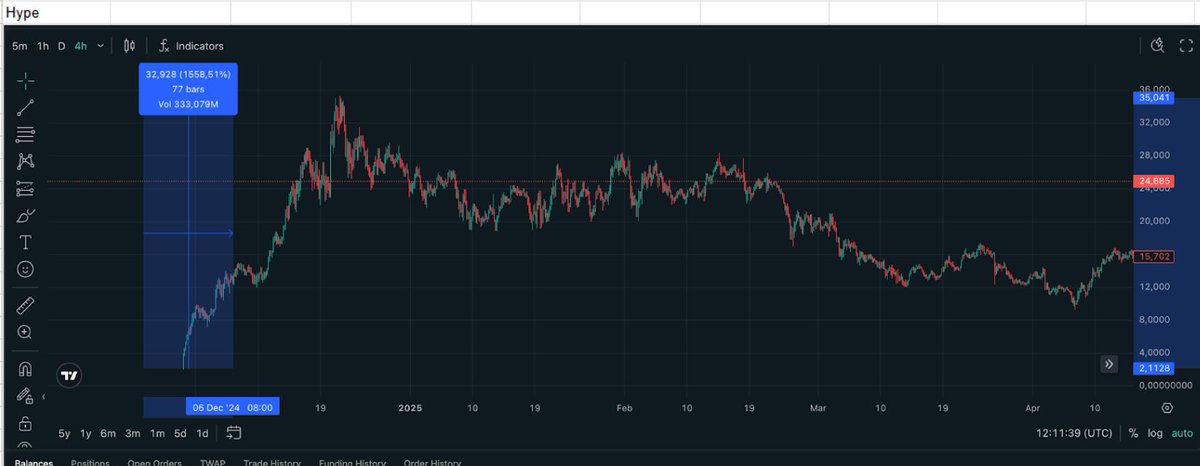1200x466 pixels.
Task: Toggle percentage price scale
Action: click(1133, 433)
